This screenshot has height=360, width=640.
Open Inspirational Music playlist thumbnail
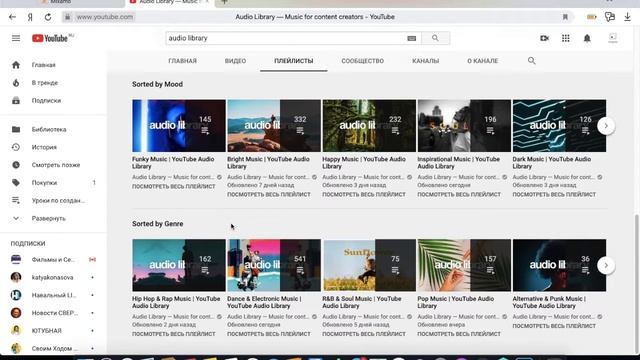(x=464, y=126)
